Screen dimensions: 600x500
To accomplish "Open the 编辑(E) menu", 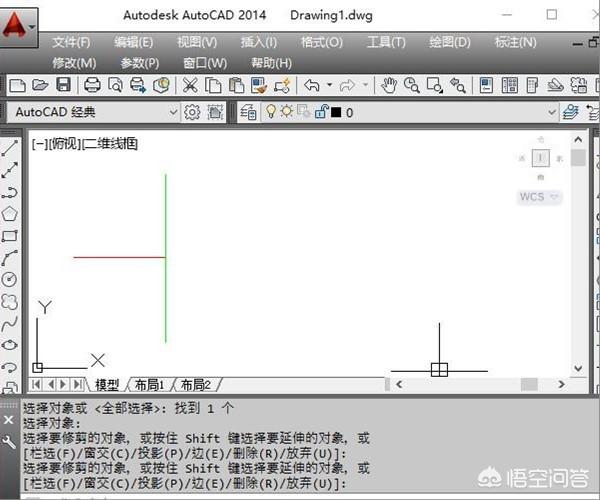I will [134, 42].
